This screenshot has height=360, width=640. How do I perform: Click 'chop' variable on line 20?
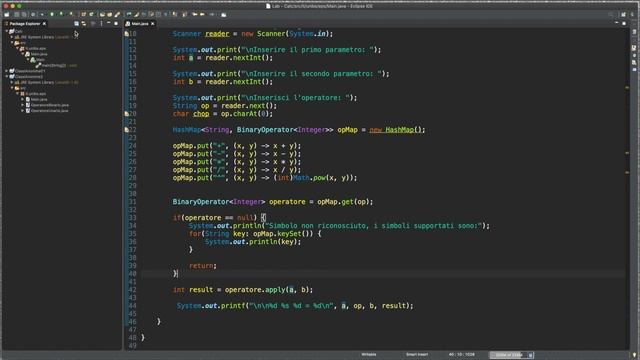(201, 114)
